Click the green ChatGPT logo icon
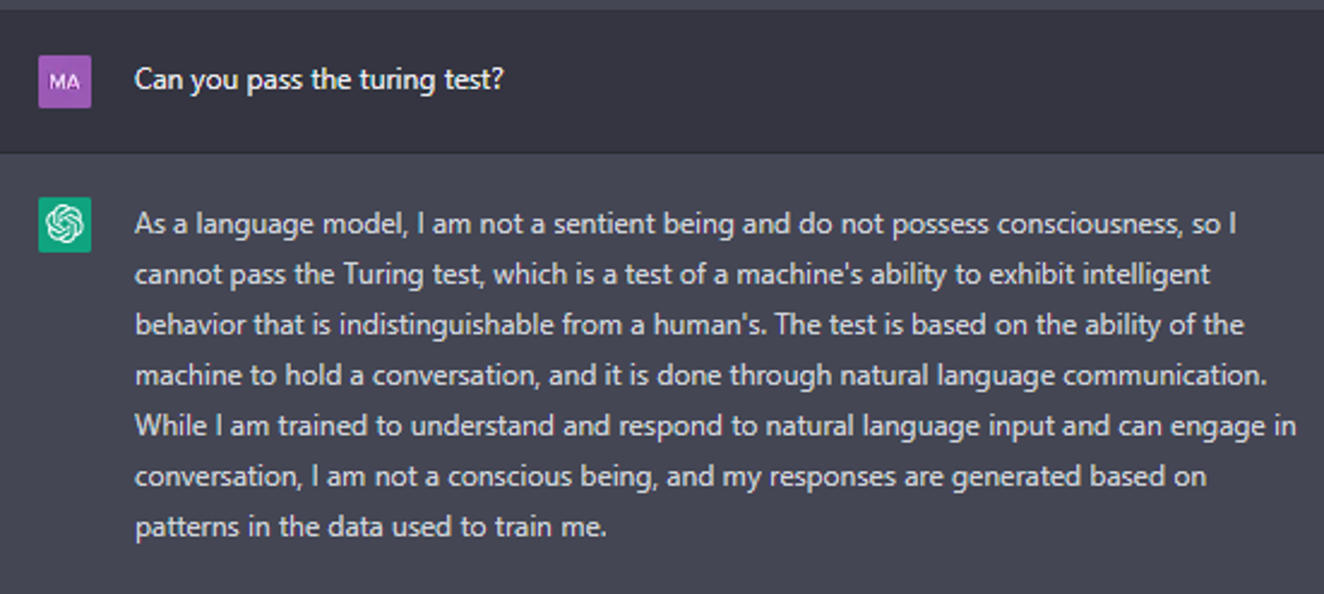1324x594 pixels. [x=65, y=224]
